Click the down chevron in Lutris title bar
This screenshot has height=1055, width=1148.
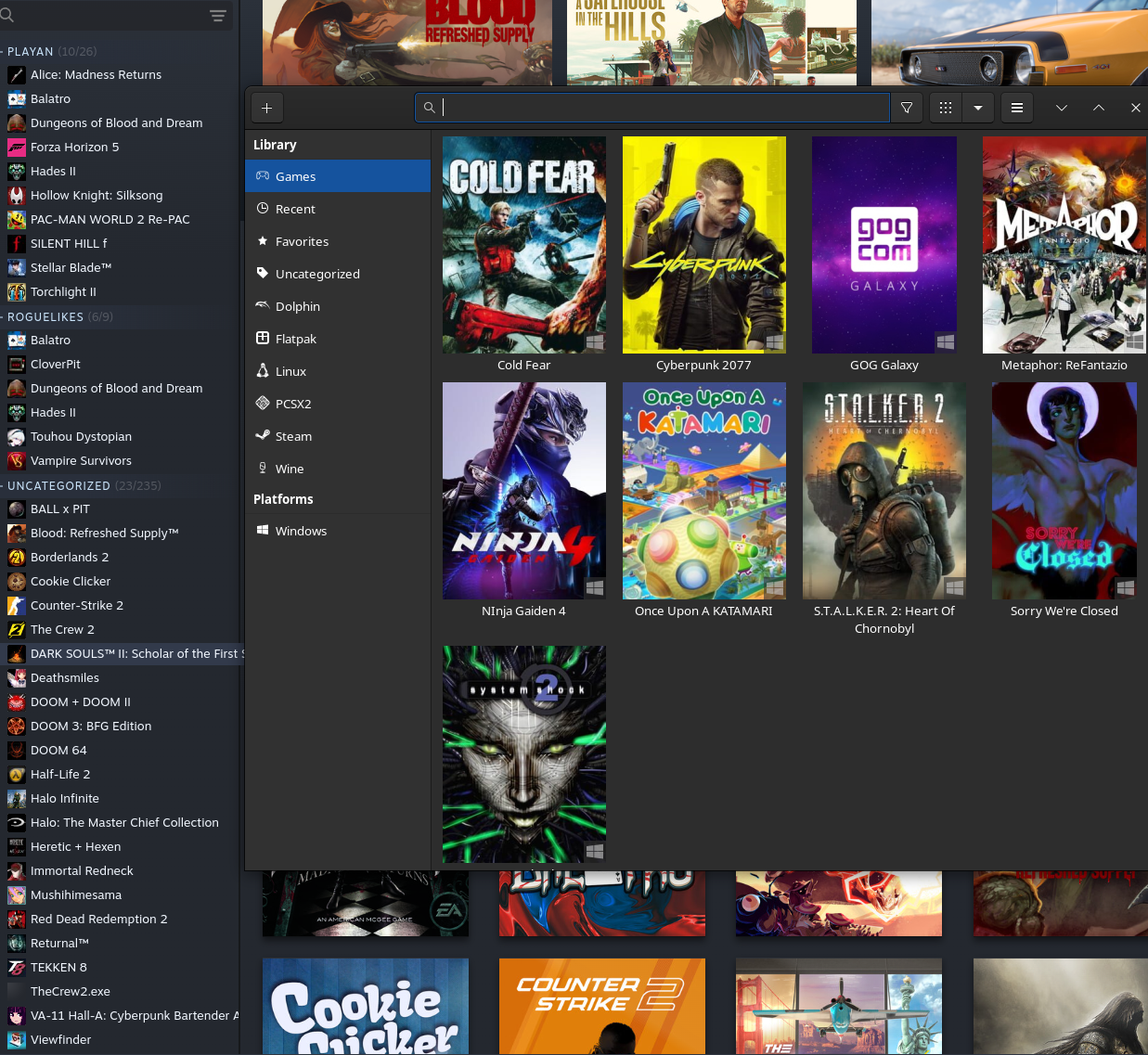click(x=1062, y=109)
